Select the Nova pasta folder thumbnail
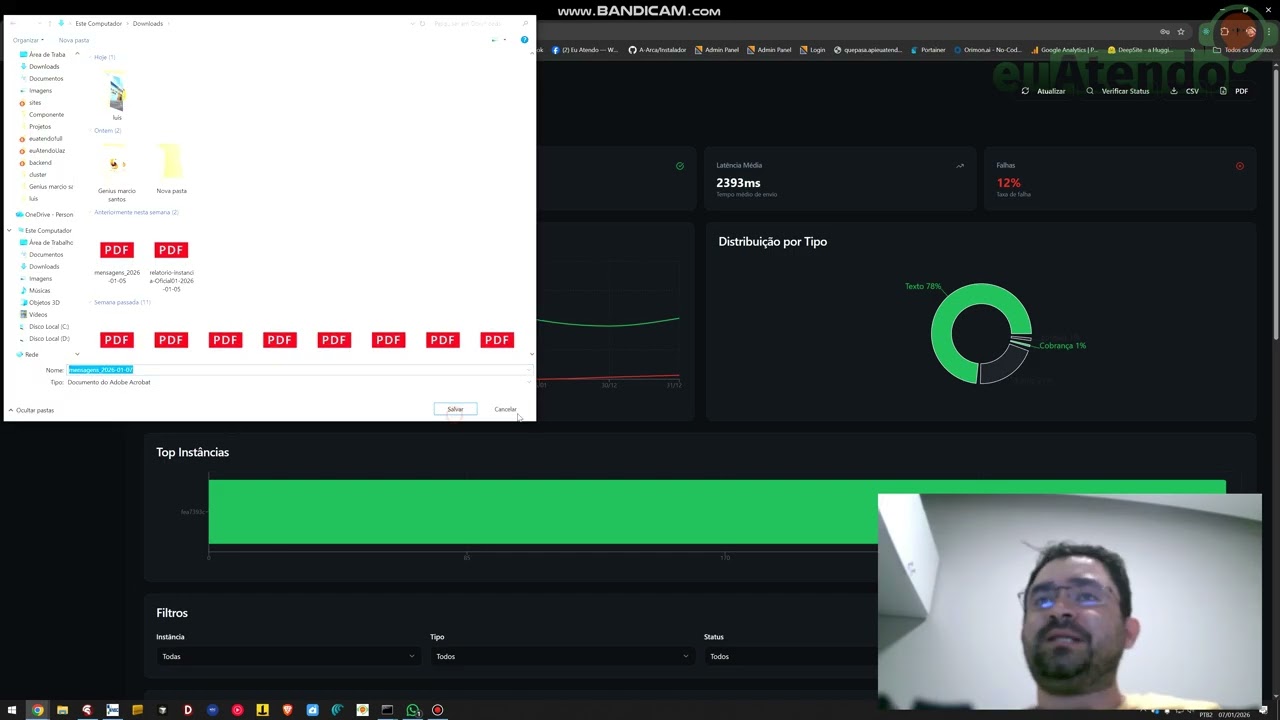This screenshot has height=720, width=1280. (171, 169)
